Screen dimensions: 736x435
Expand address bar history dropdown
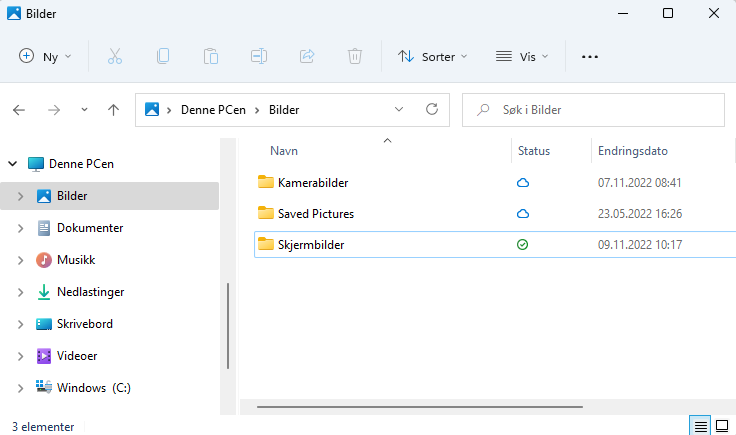(x=399, y=109)
